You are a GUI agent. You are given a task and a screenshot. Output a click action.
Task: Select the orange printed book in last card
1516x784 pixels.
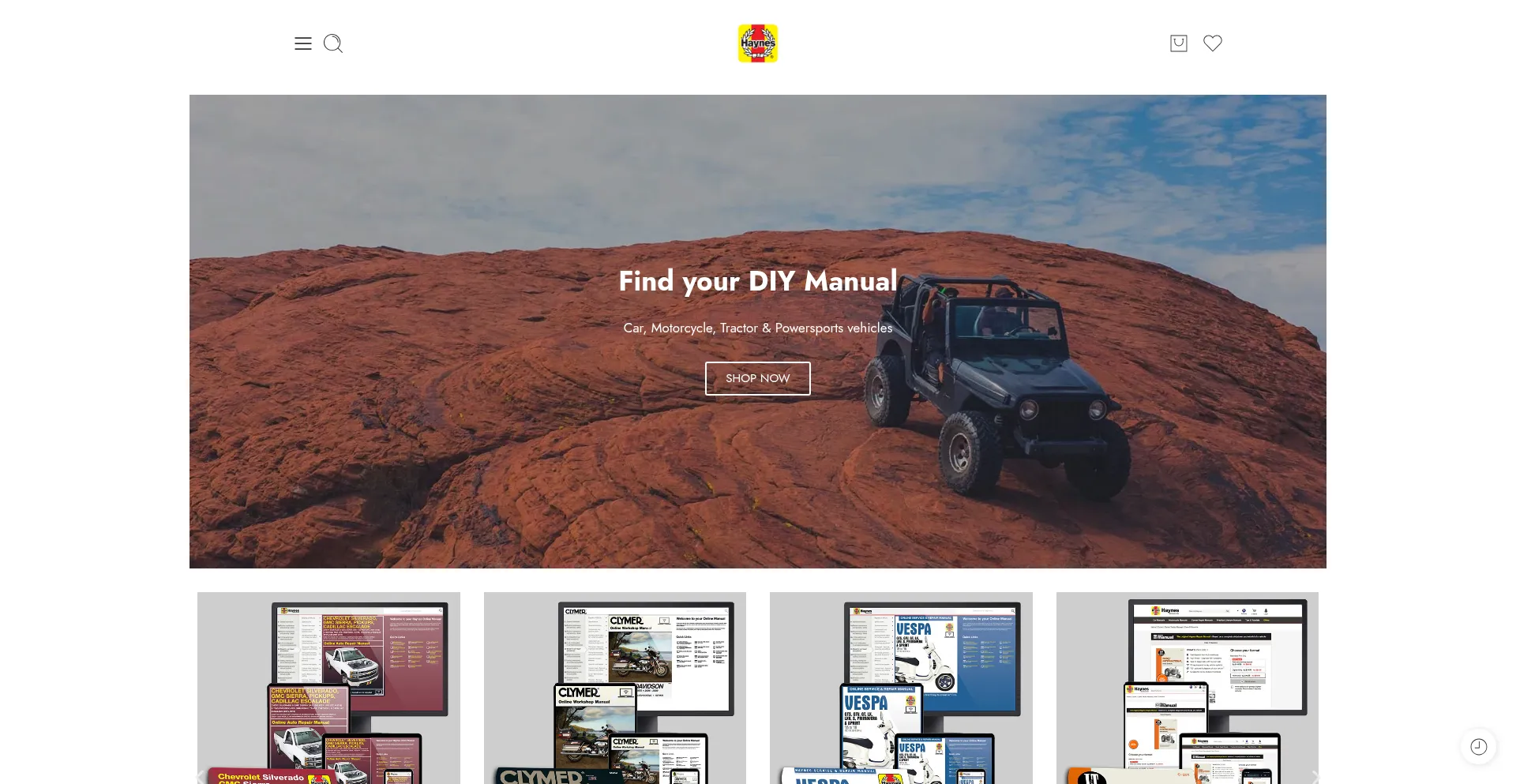pos(1088,776)
